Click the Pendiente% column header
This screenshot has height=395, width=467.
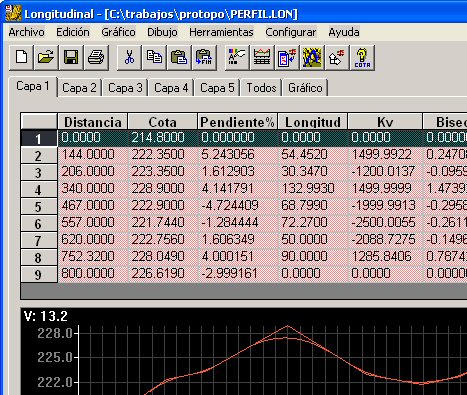pyautogui.click(x=237, y=122)
